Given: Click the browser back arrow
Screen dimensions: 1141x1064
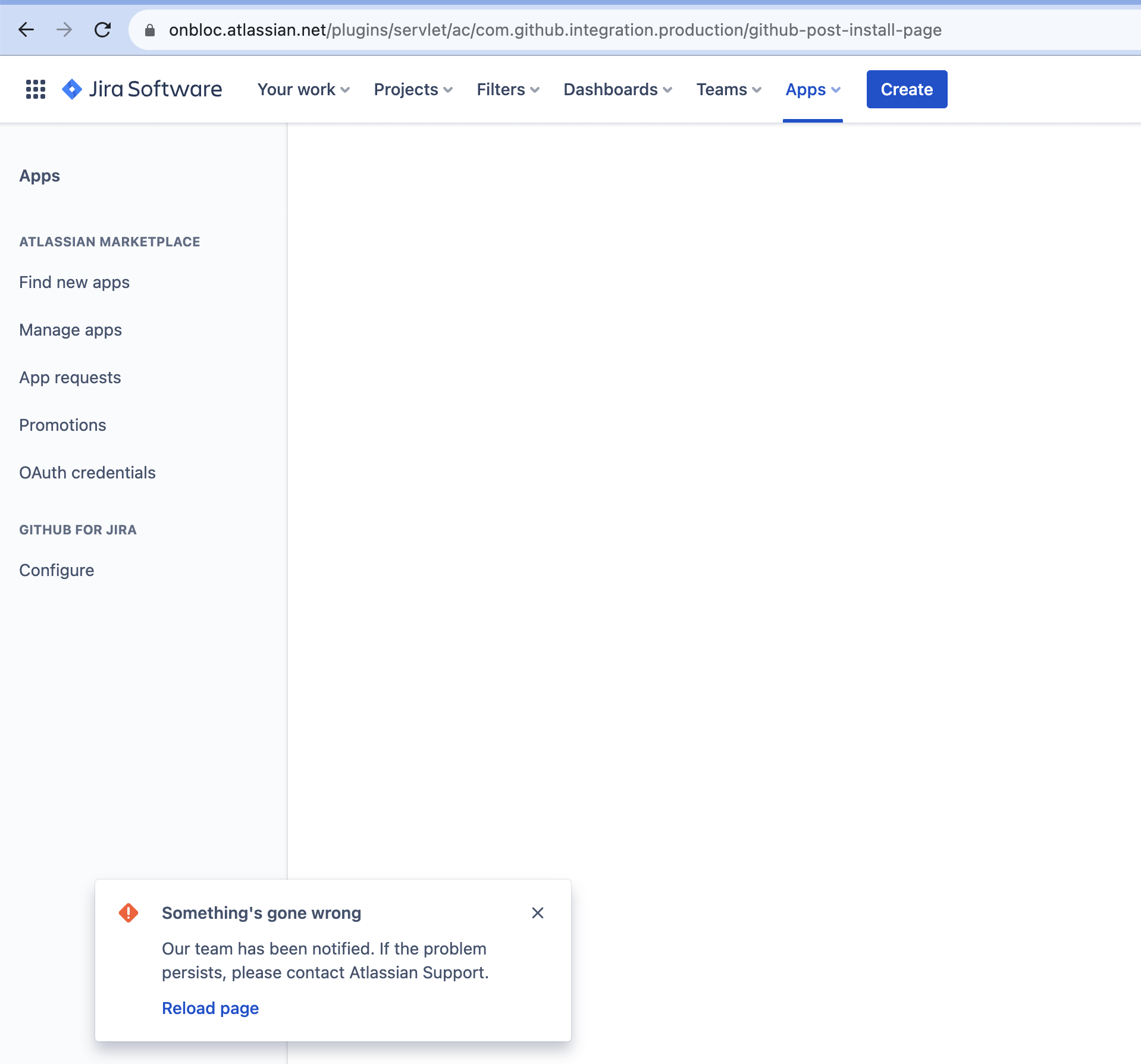Looking at the screenshot, I should coord(26,30).
